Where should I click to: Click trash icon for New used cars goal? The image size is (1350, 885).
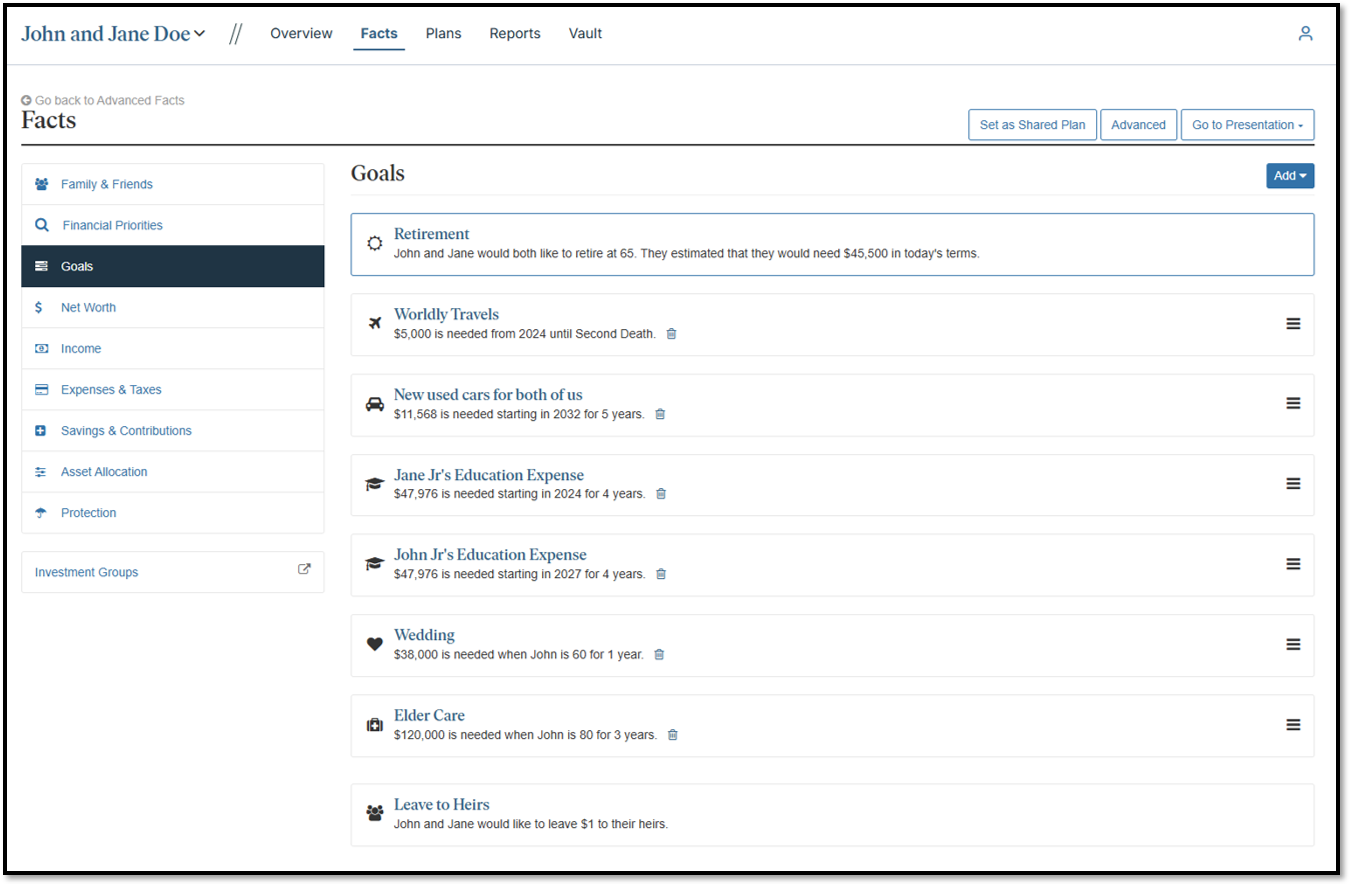[x=660, y=414]
